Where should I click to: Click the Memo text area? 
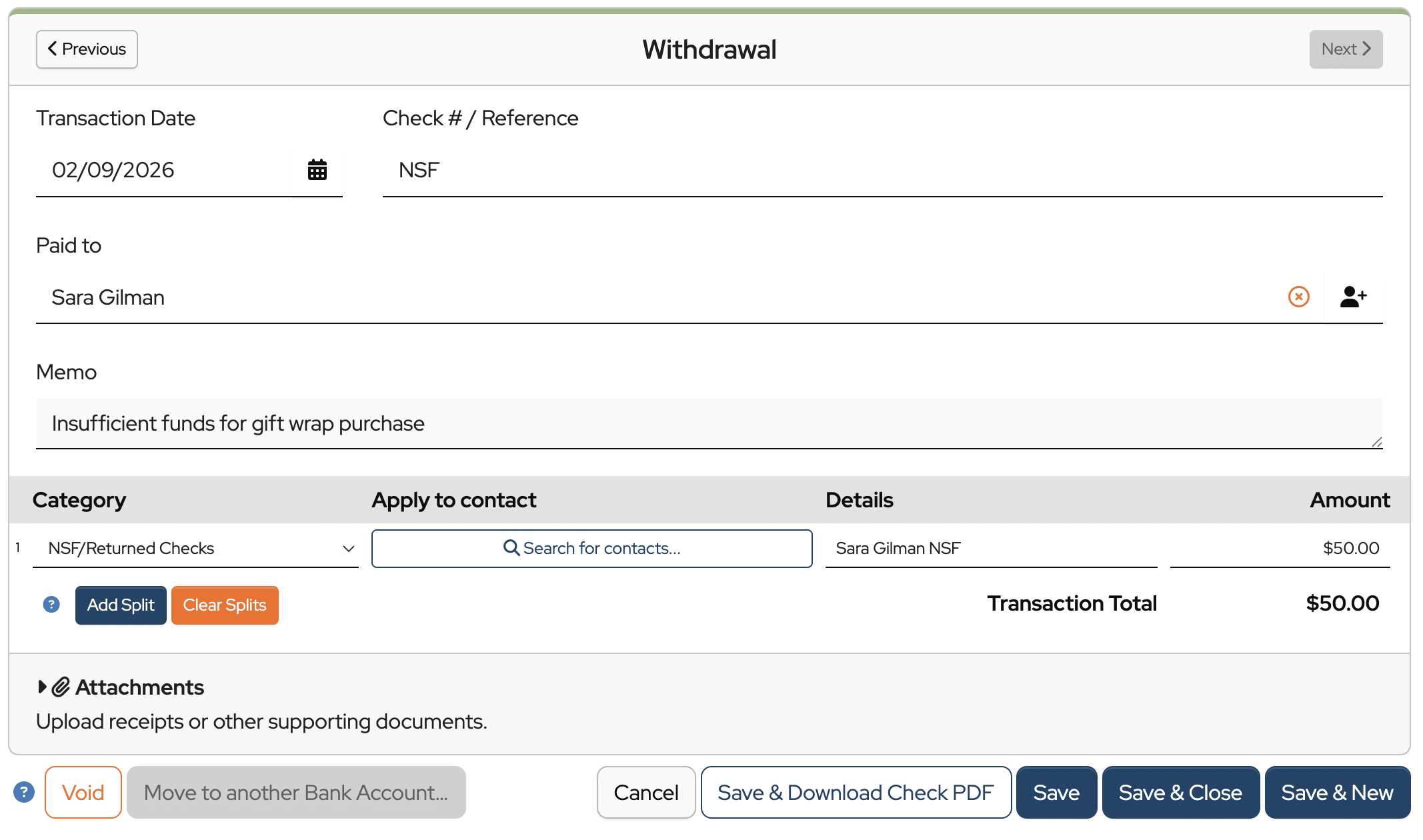click(x=709, y=423)
